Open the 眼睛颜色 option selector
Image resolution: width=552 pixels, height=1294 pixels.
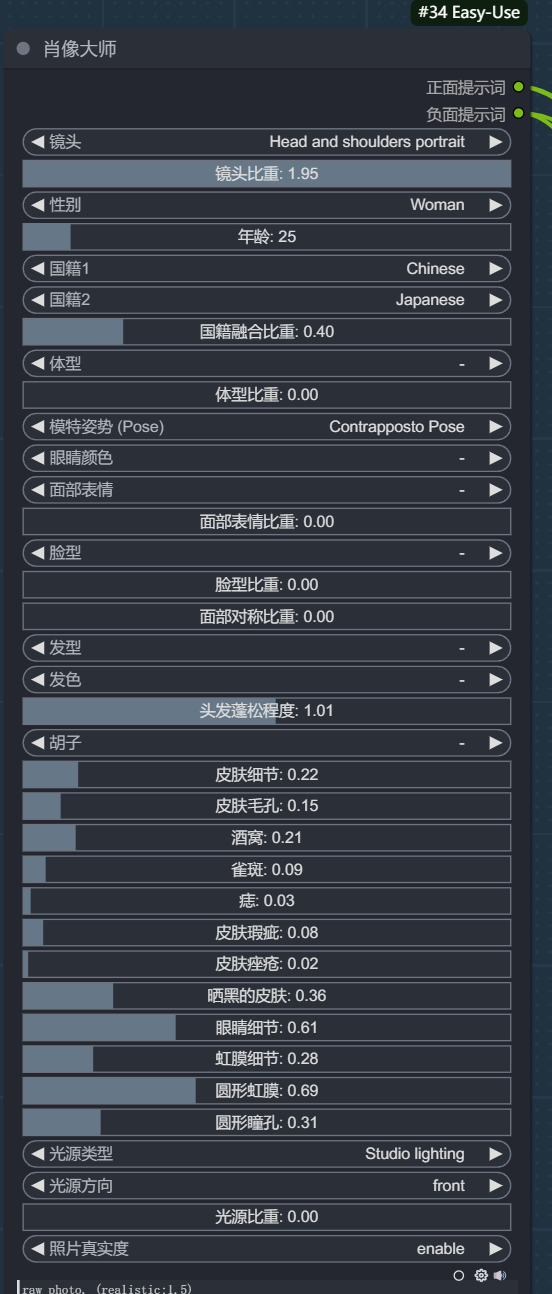(267, 458)
